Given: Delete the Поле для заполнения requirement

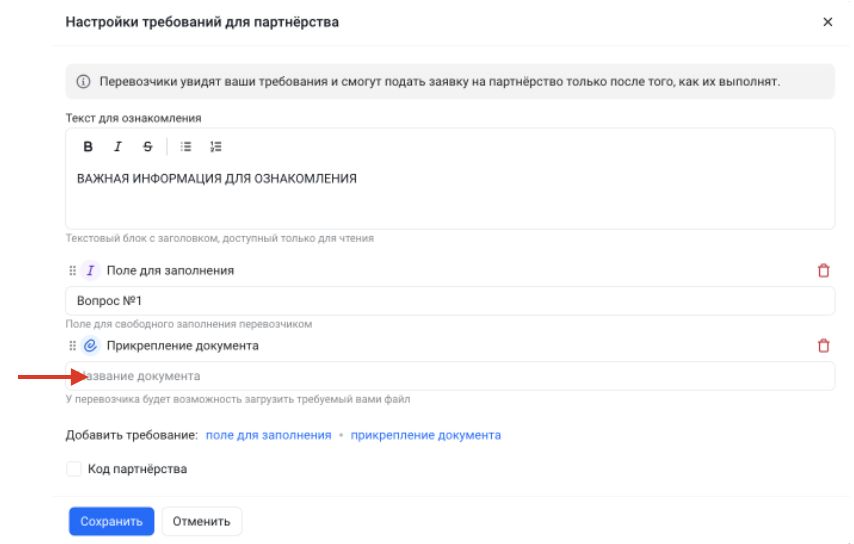Looking at the screenshot, I should click(824, 271).
